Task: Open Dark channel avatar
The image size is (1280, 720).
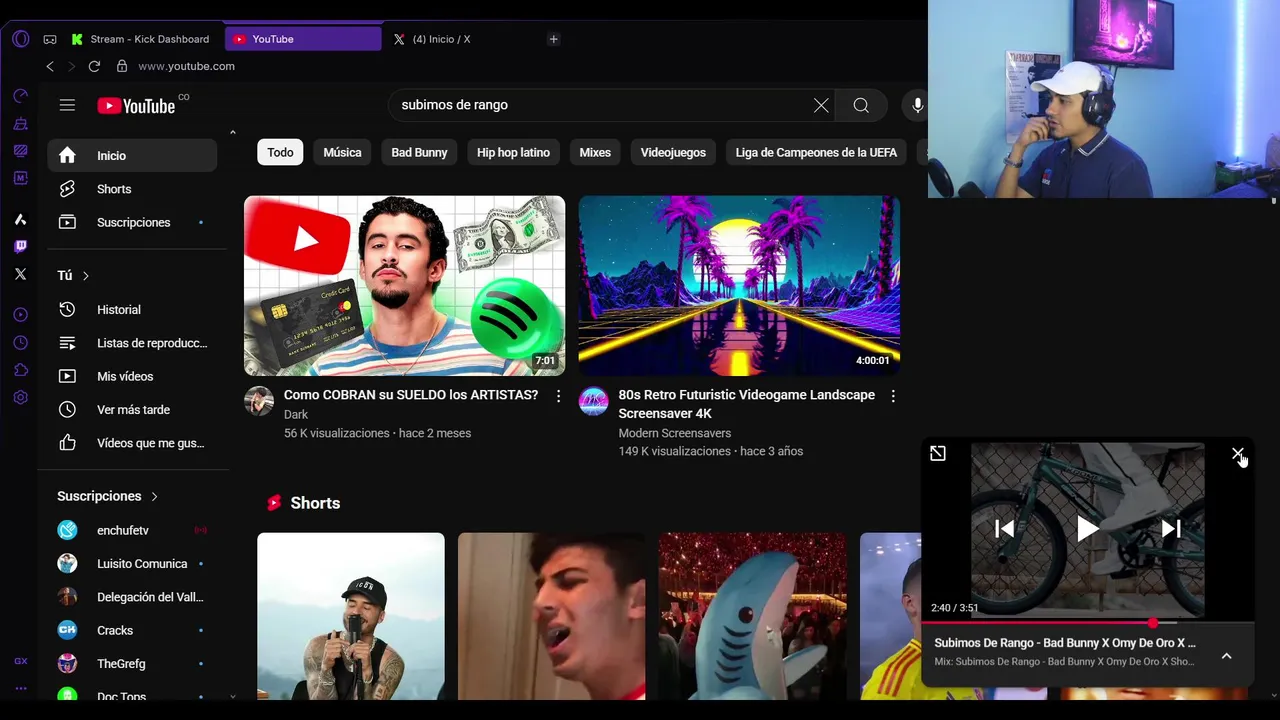Action: [259, 401]
